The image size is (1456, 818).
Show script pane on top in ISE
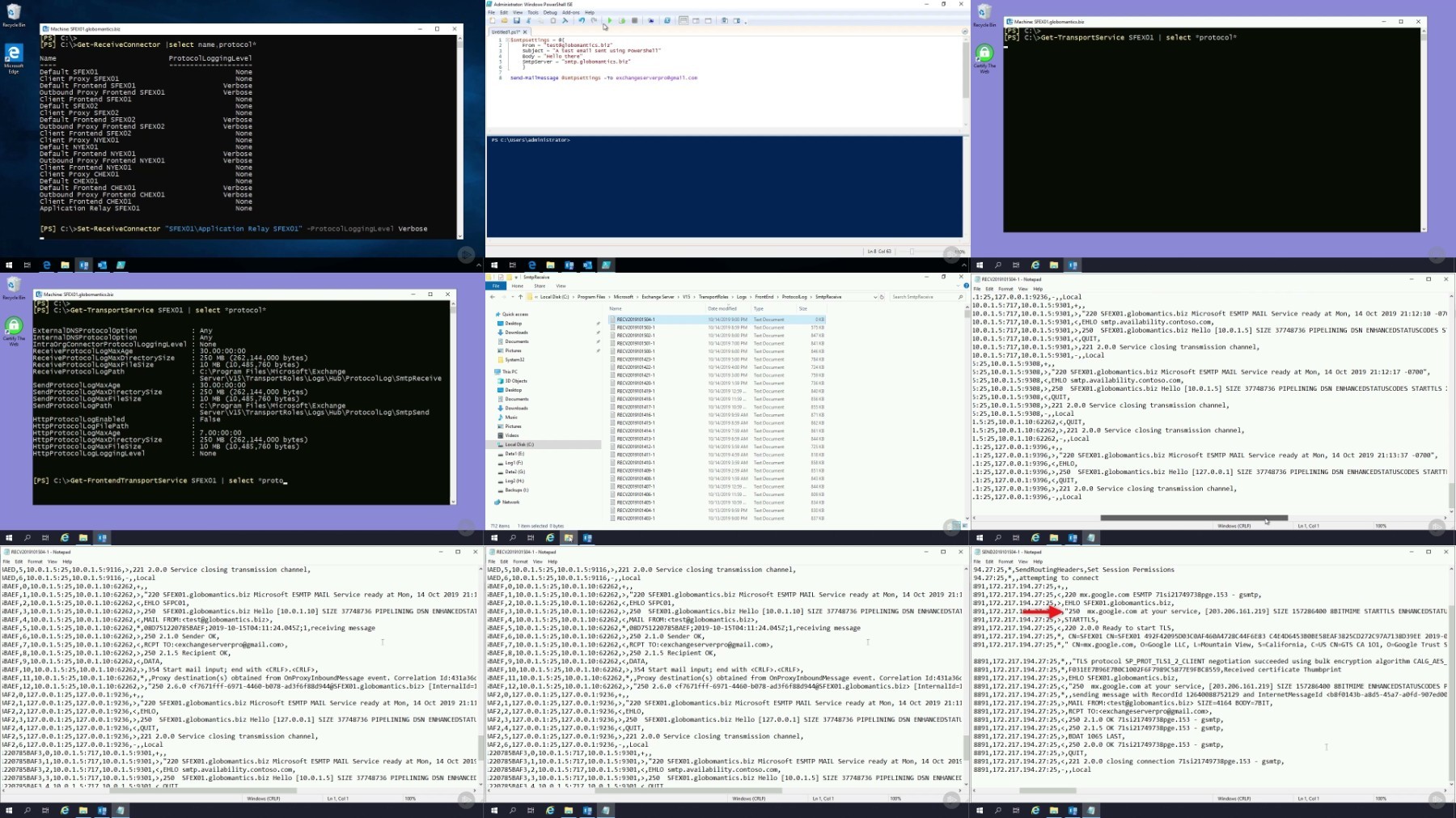pos(684,20)
